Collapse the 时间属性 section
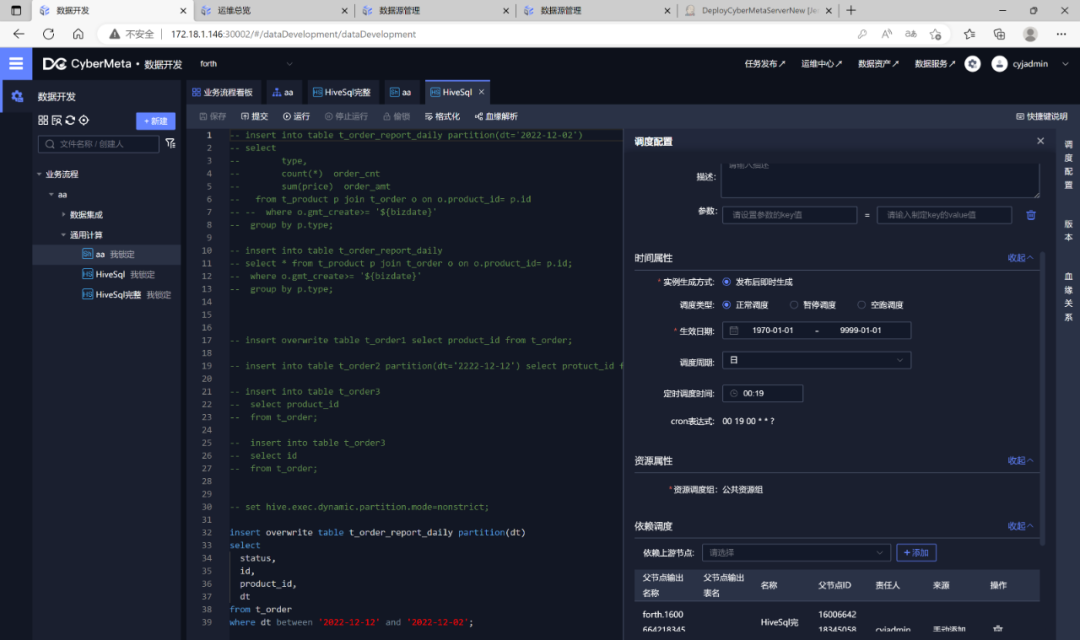Viewport: 1080px width, 640px height. pos(1020,258)
